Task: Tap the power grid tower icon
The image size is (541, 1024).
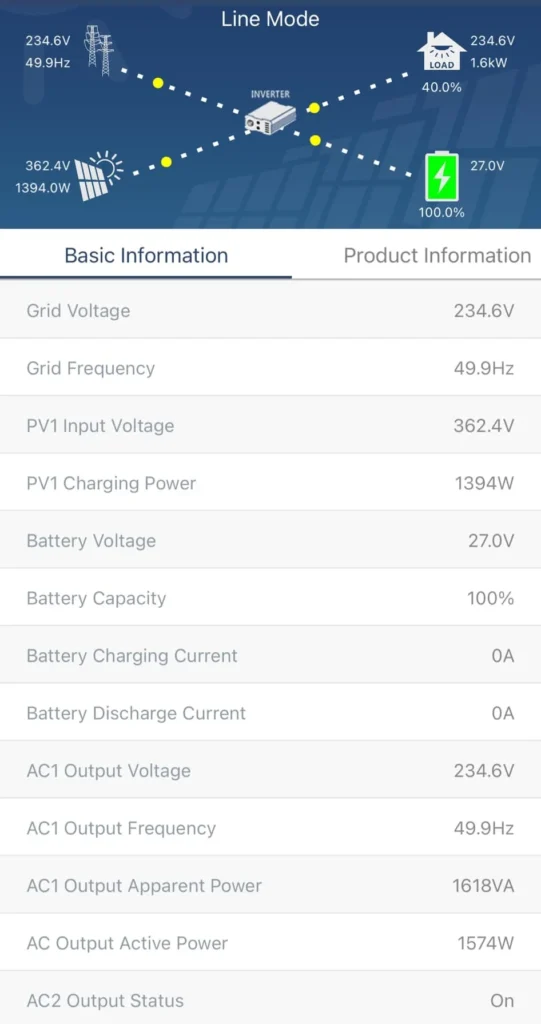Action: (x=99, y=51)
